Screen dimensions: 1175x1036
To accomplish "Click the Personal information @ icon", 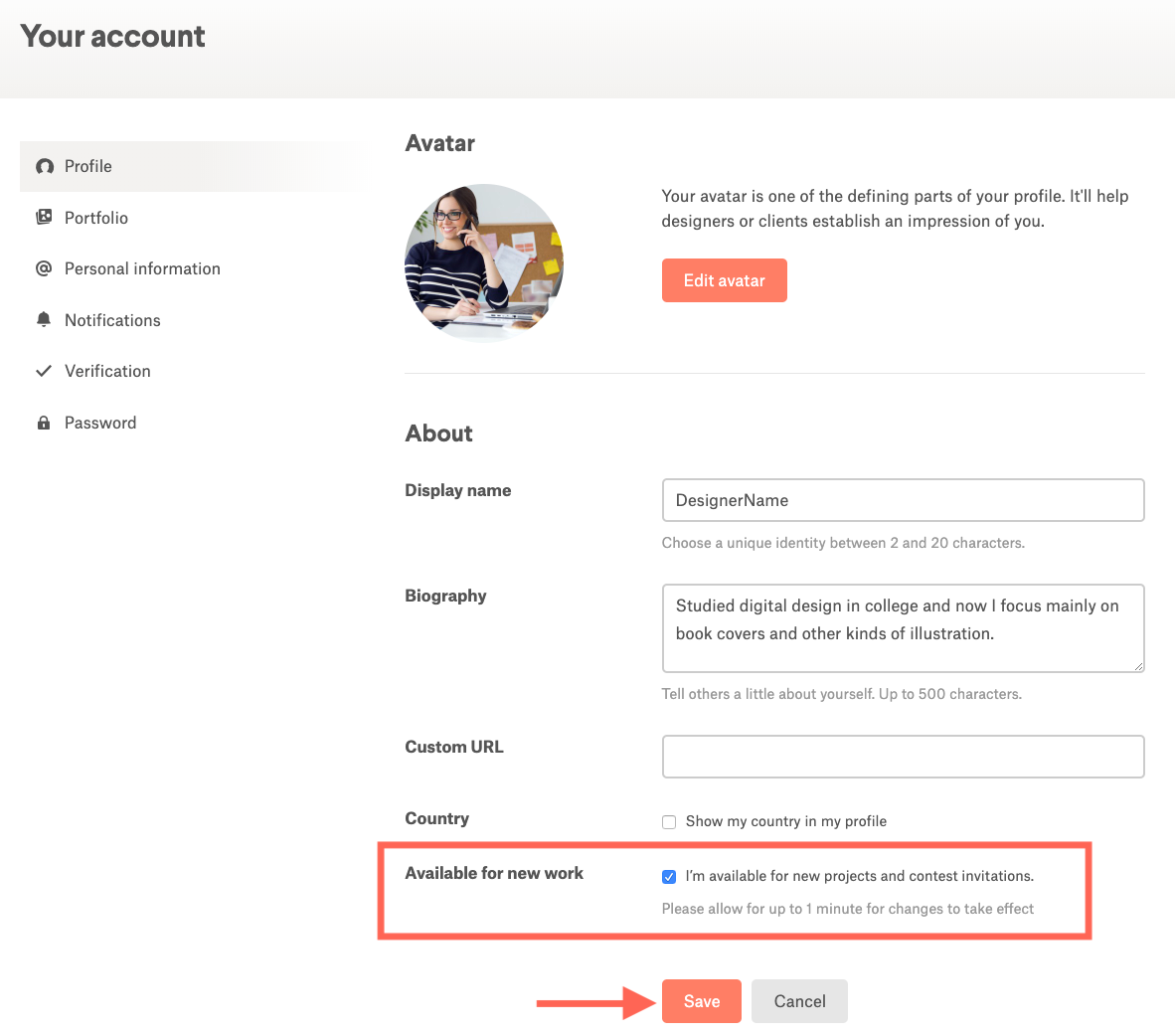I will coord(44,268).
